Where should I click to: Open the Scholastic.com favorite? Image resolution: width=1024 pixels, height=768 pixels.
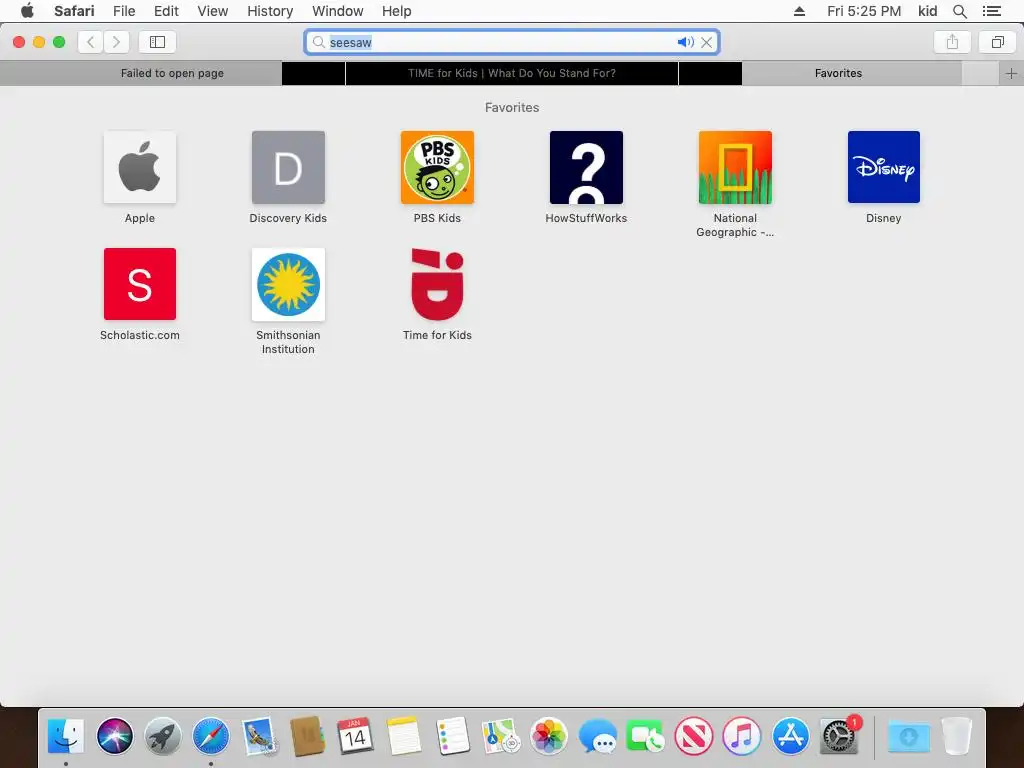point(140,284)
